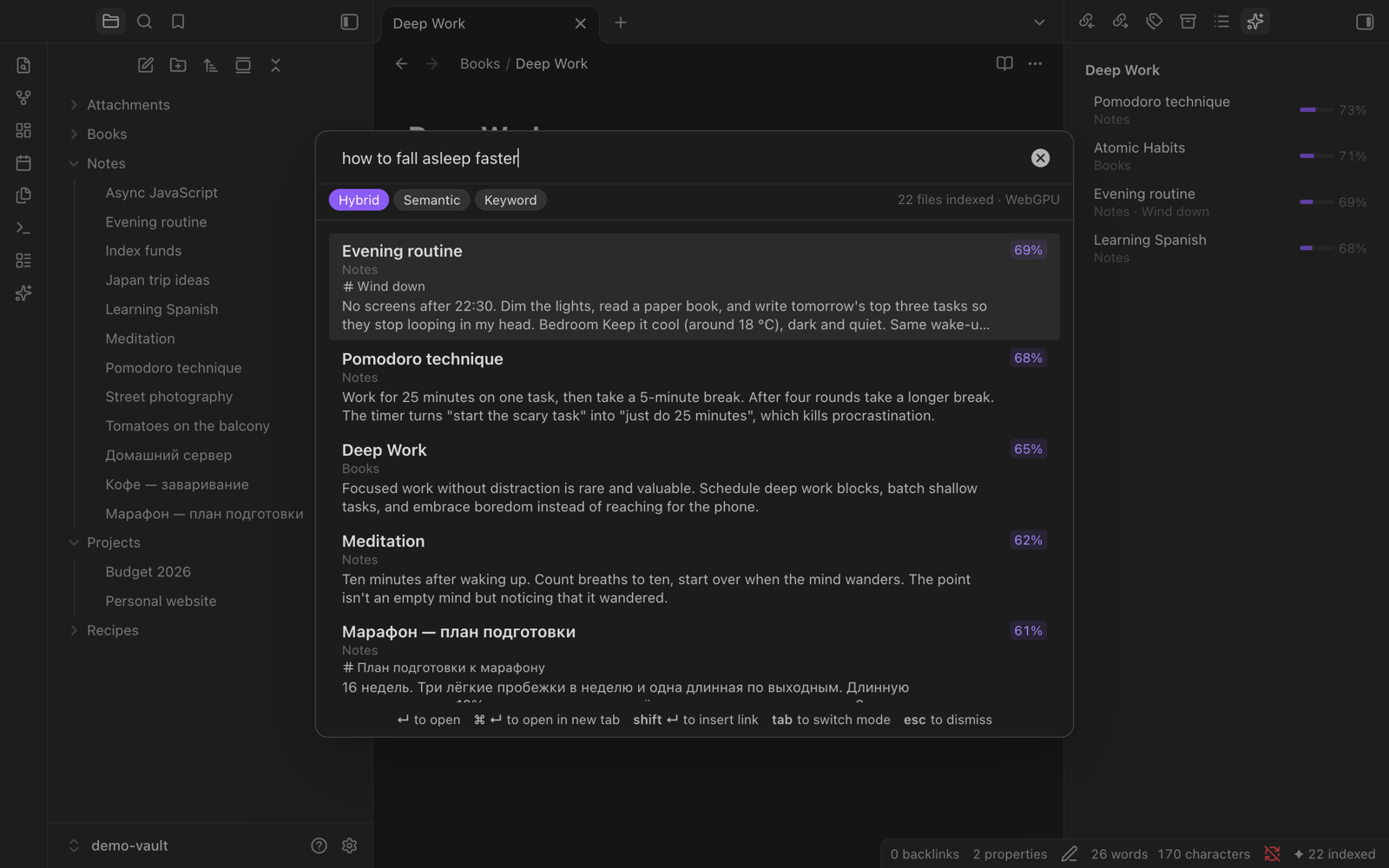
Task: Open the canvas grid ribbon icon
Action: pyautogui.click(x=23, y=130)
